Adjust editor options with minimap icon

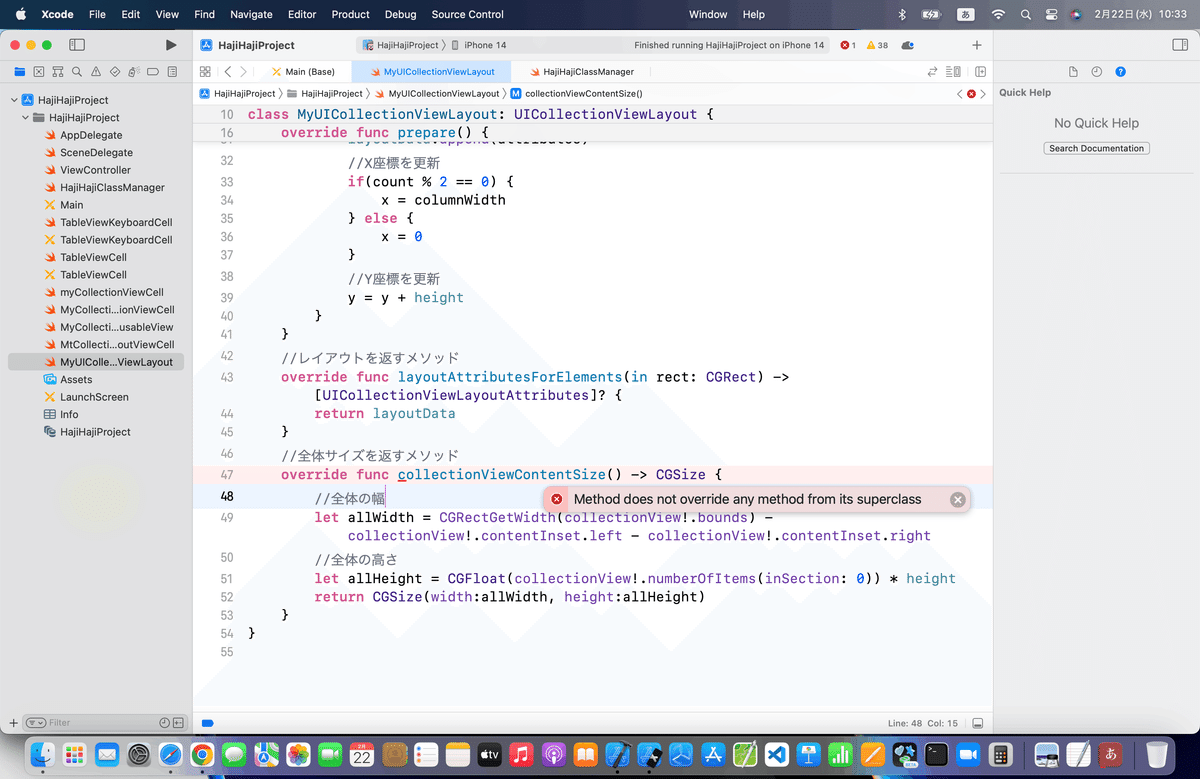click(x=953, y=72)
